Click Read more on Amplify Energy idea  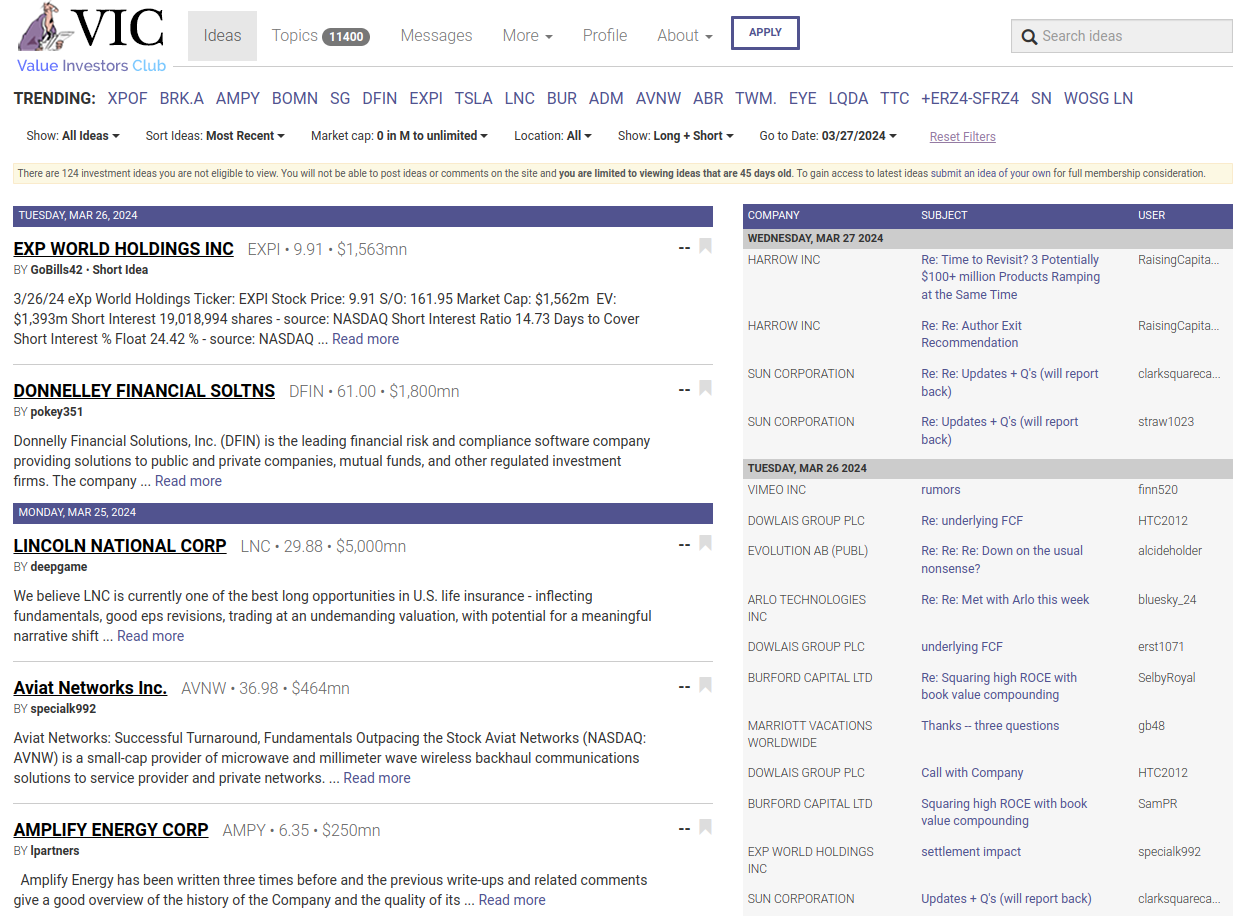pyautogui.click(x=512, y=900)
